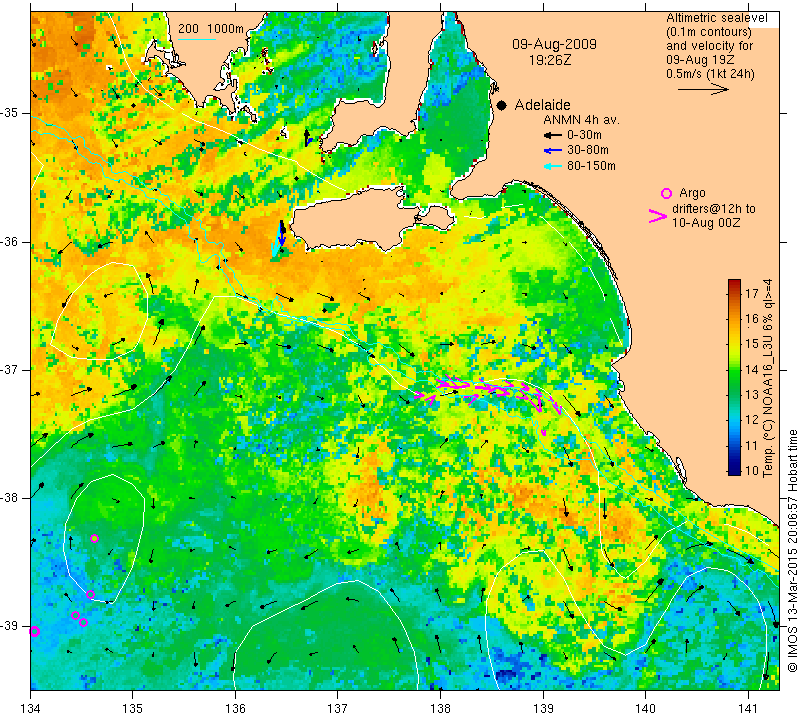The height and width of the screenshot is (720, 800).
Task: Click the '09-Aug-2009' date label
Action: (x=554, y=44)
